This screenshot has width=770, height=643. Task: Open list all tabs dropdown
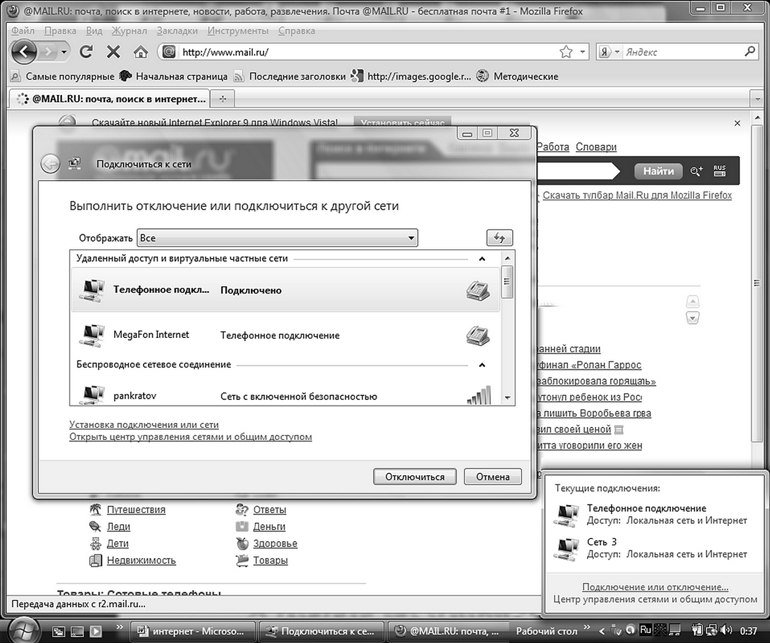(x=757, y=99)
